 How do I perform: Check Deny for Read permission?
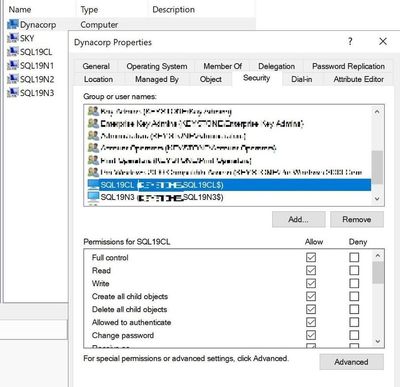tap(354, 270)
